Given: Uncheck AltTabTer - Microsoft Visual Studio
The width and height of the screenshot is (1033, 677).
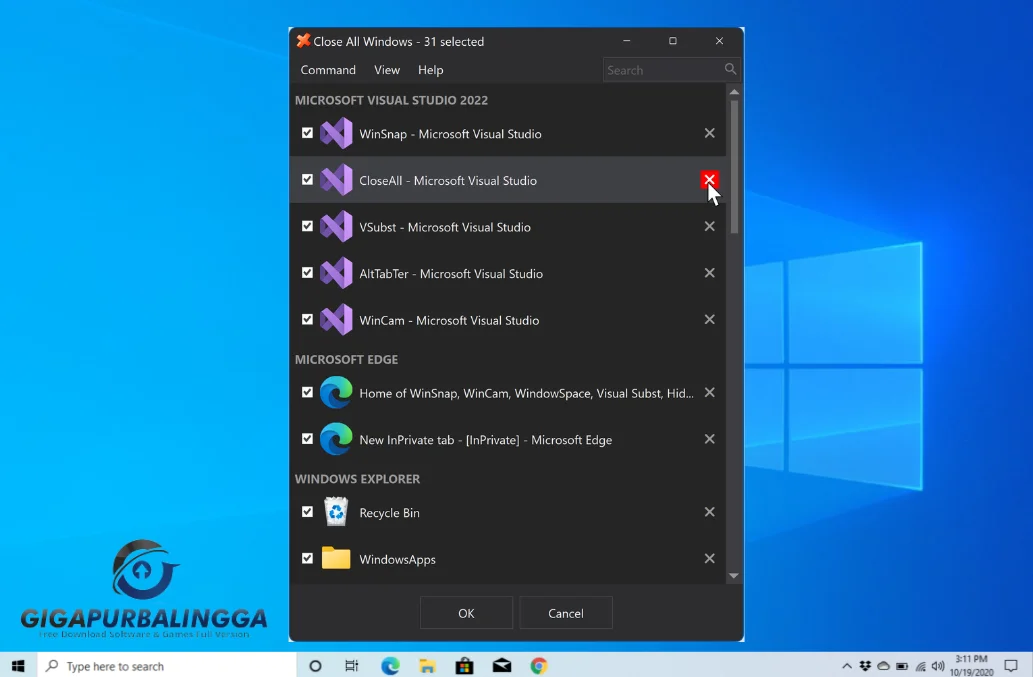Looking at the screenshot, I should (x=307, y=273).
